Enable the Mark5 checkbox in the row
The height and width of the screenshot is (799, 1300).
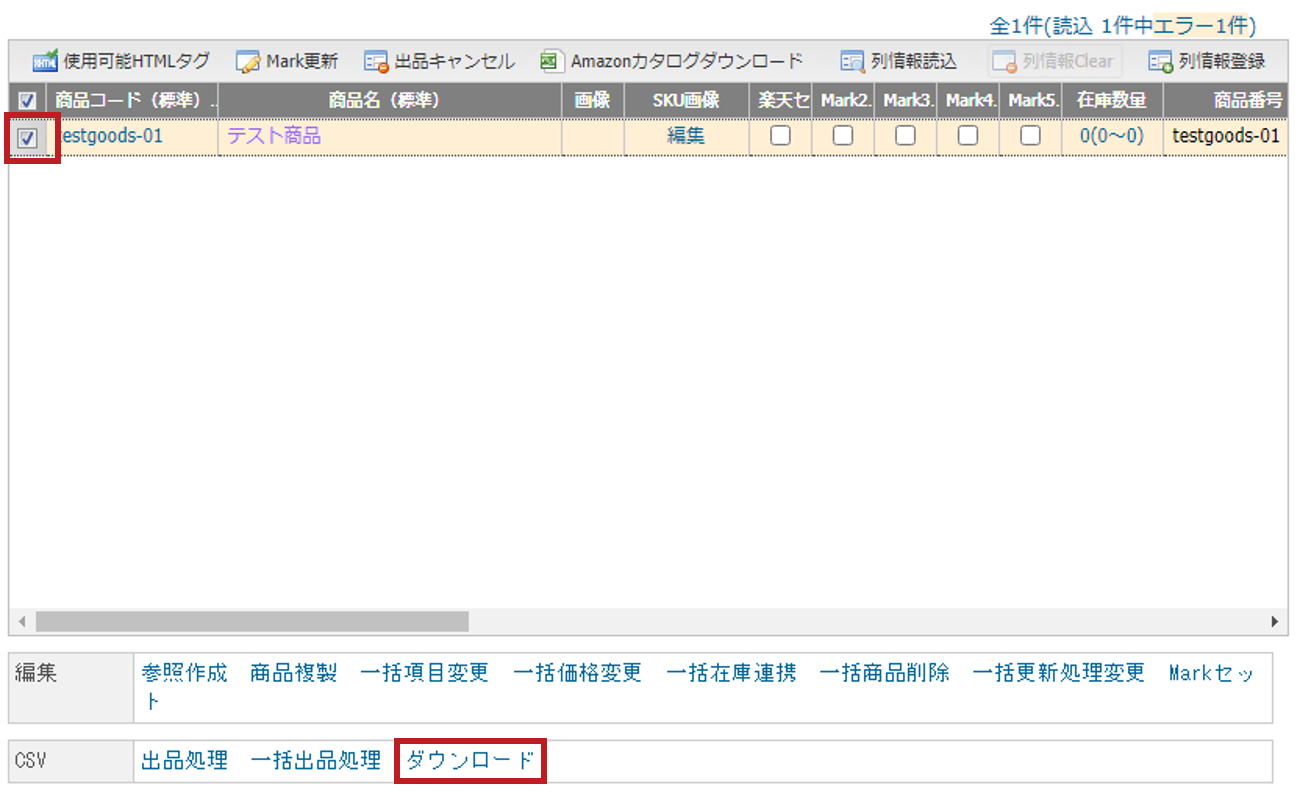coord(1030,135)
